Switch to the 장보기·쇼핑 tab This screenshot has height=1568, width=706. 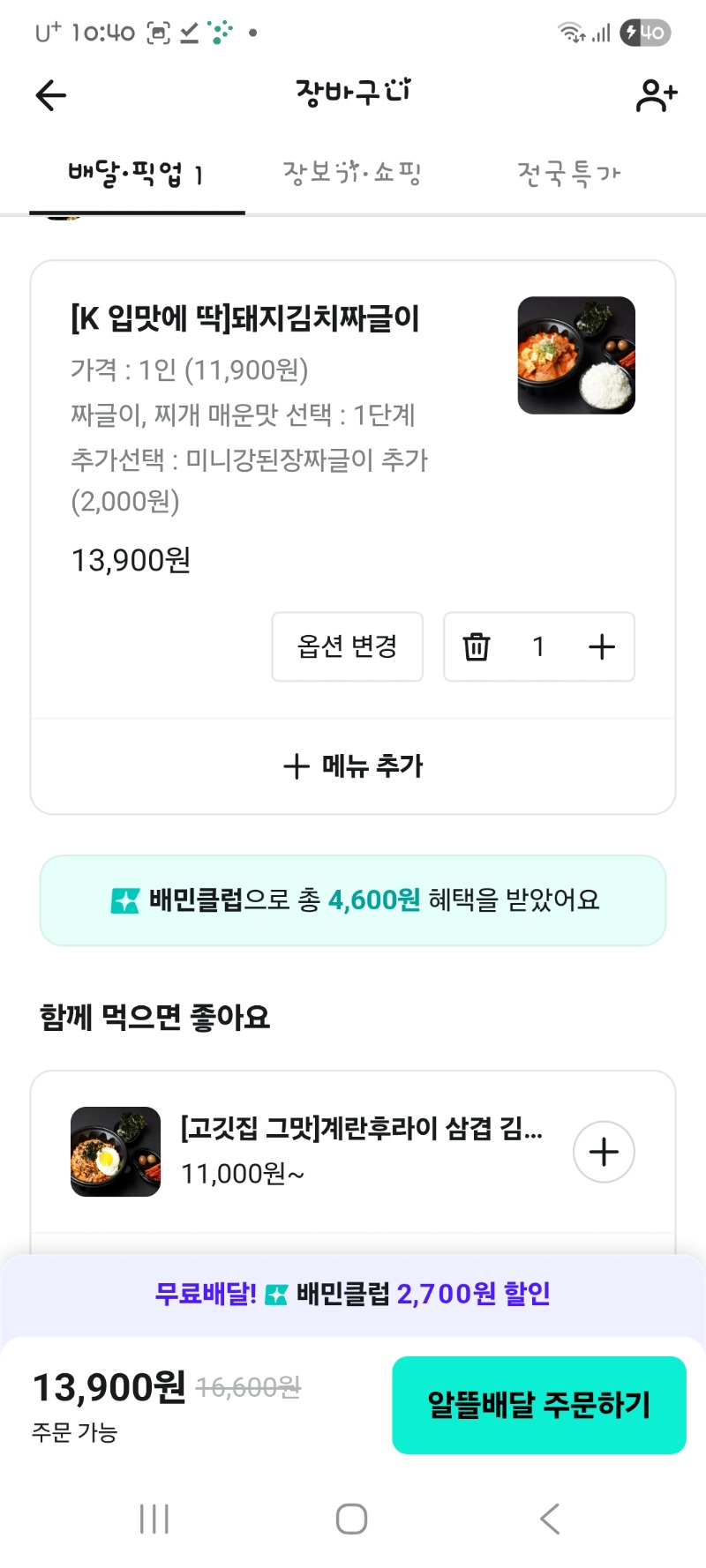[351, 173]
